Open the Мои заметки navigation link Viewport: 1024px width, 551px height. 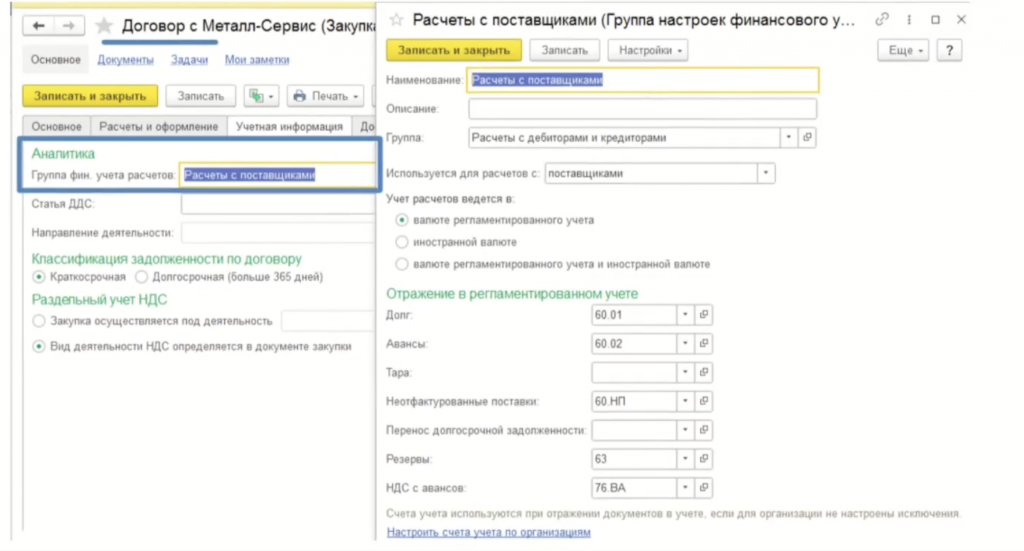point(257,59)
